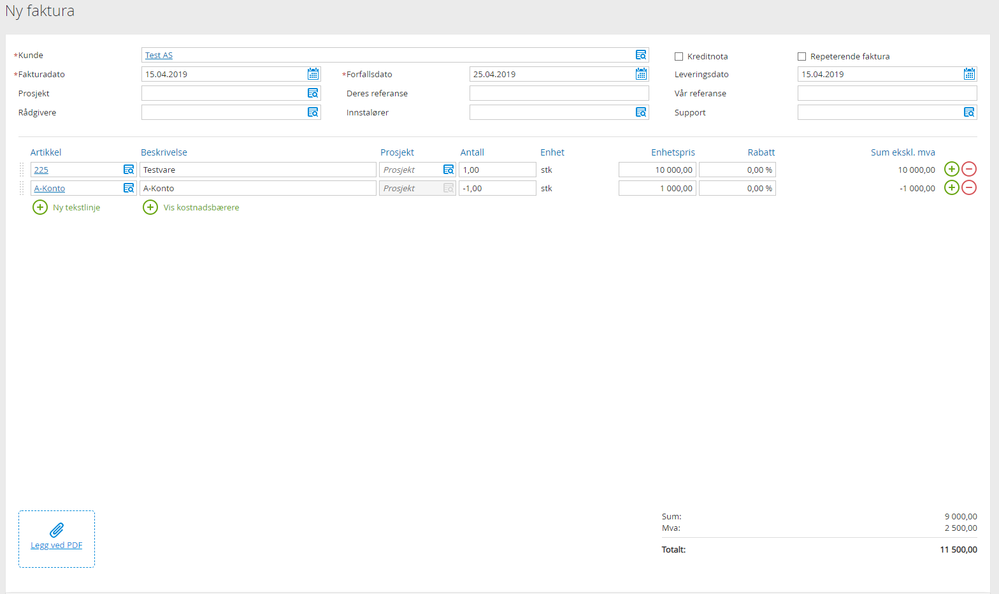Add line after Testvare row with green plus
The height and width of the screenshot is (594, 999).
click(x=951, y=169)
